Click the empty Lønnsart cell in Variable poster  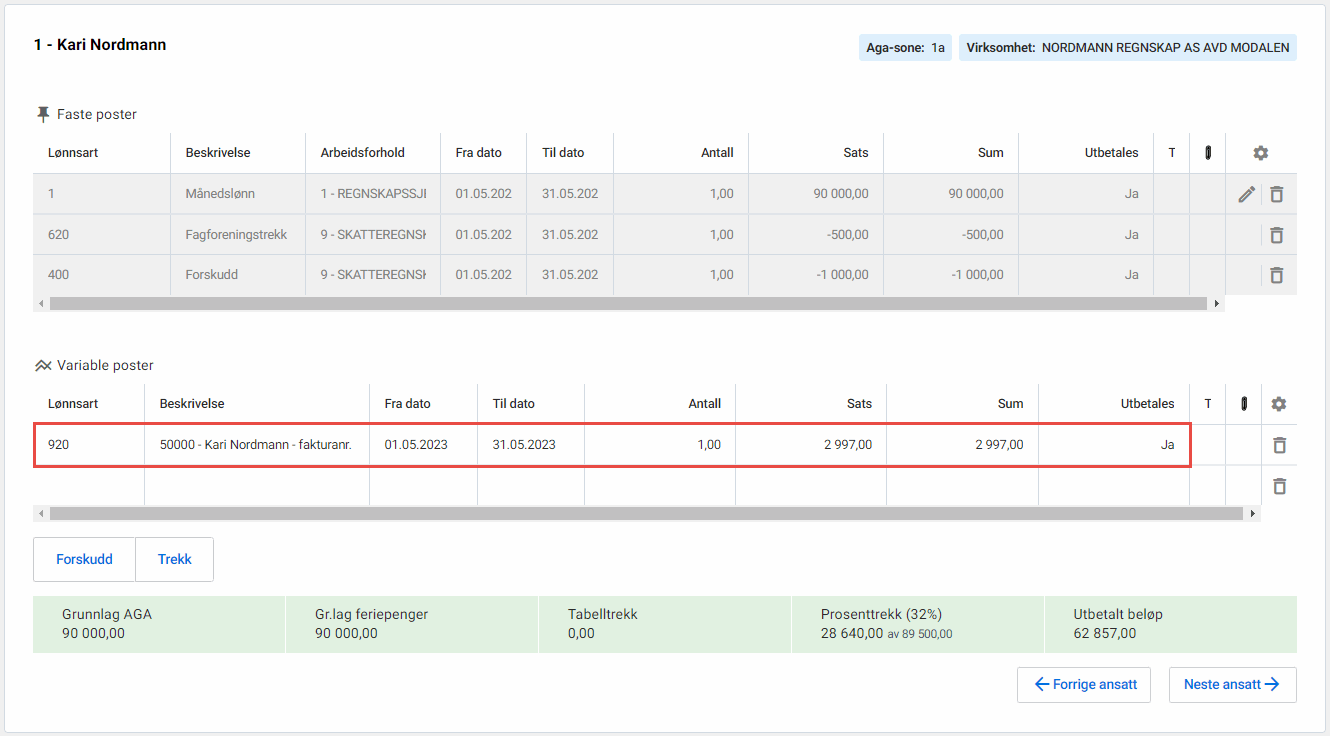pos(89,486)
